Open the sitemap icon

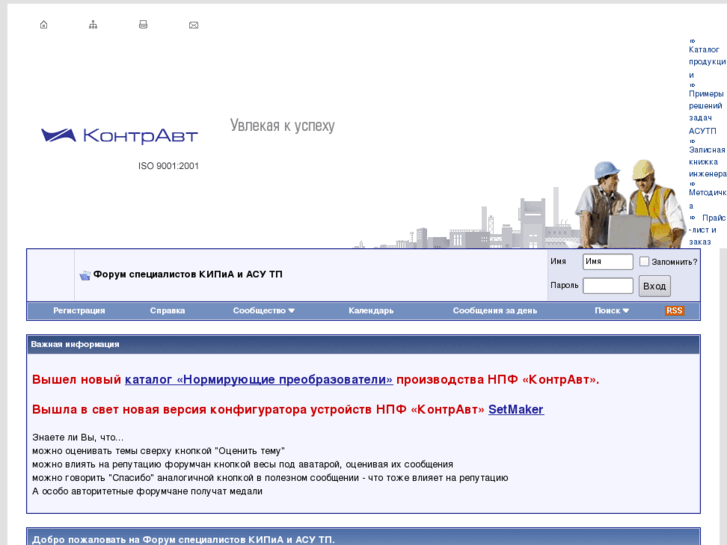pos(93,25)
